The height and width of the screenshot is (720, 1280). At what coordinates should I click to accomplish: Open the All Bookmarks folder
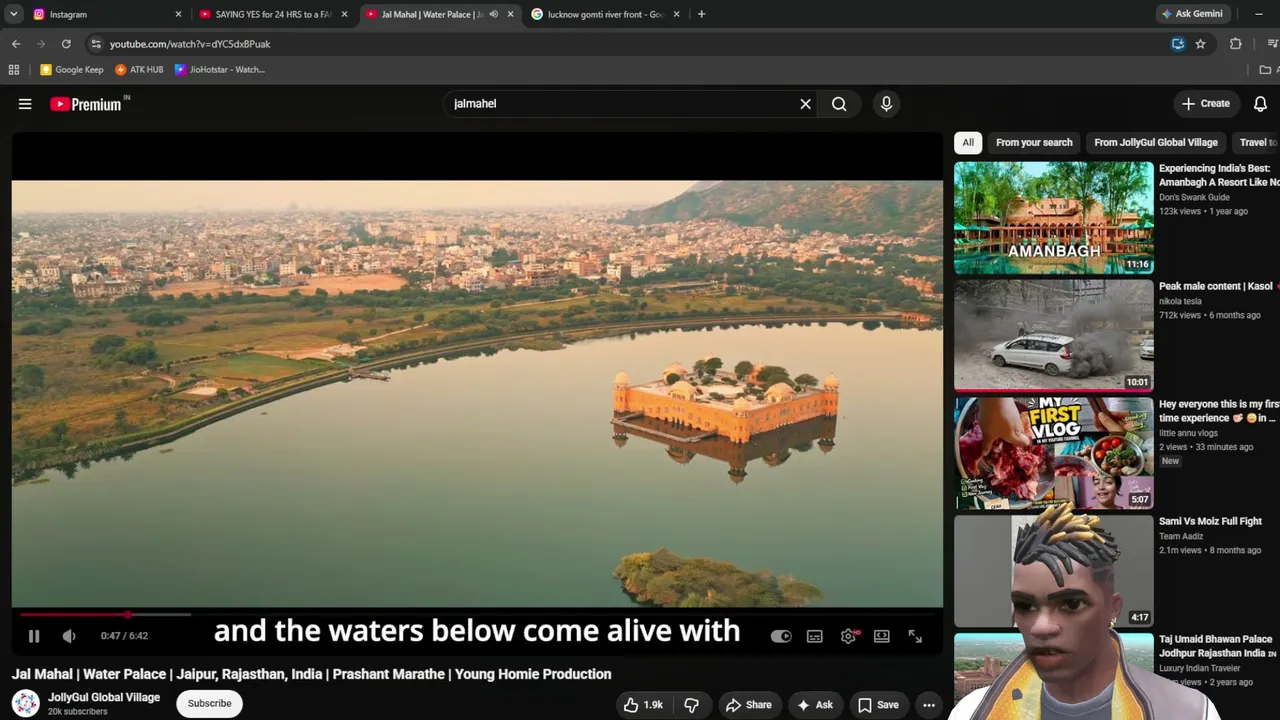tap(1268, 70)
